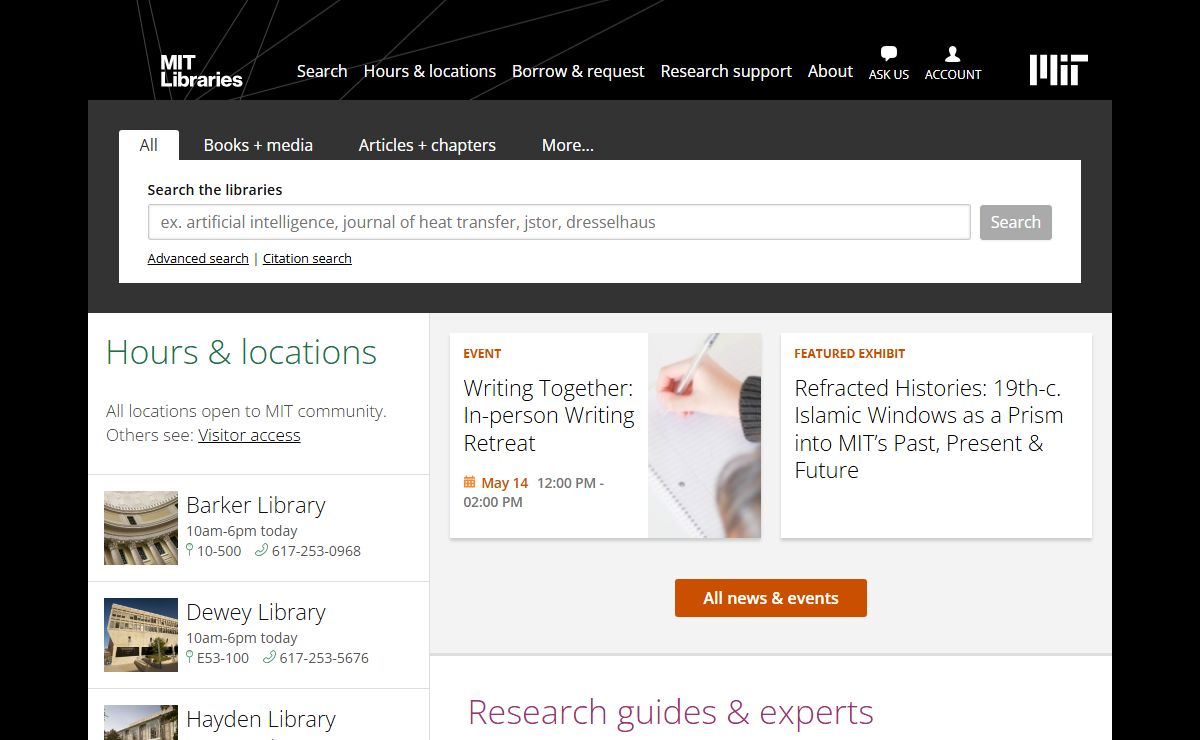
Task: Open Borrow & request navigation menu
Action: (x=578, y=71)
